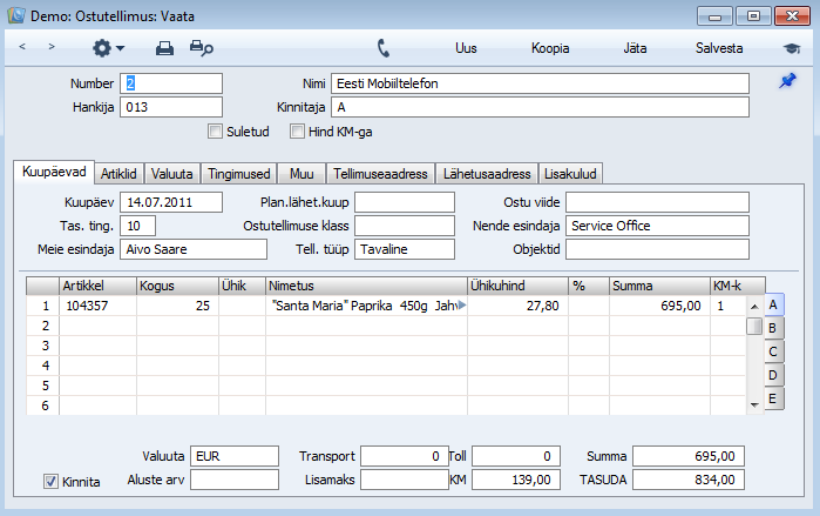Click the Objektid field
The image size is (820, 516).
point(657,249)
